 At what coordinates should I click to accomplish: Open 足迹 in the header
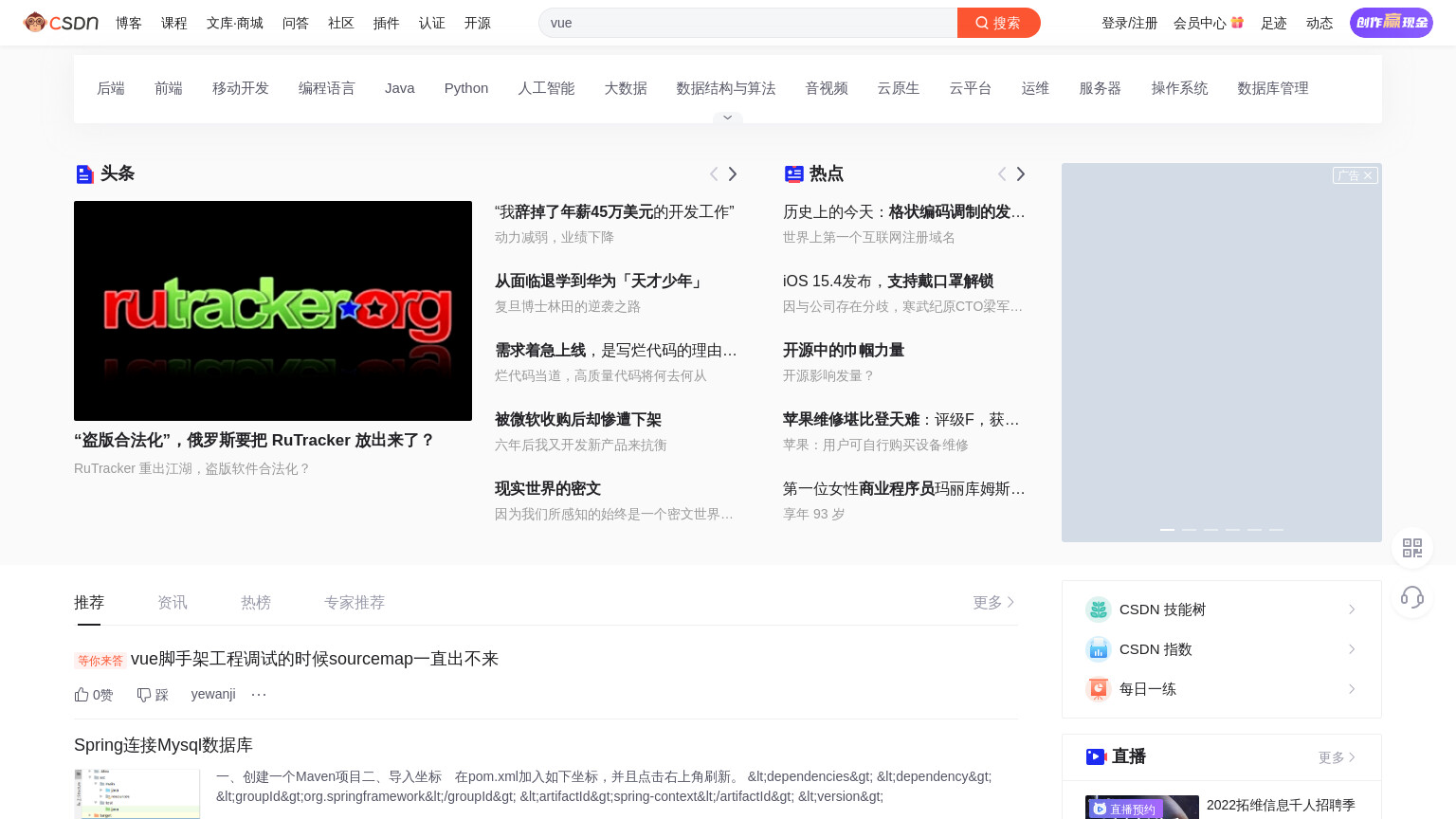point(1274,23)
